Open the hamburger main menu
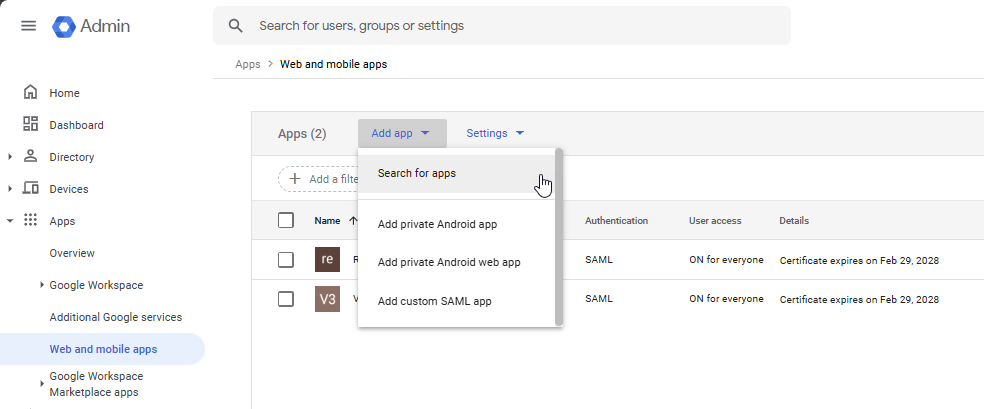Image resolution: width=984 pixels, height=409 pixels. (28, 26)
